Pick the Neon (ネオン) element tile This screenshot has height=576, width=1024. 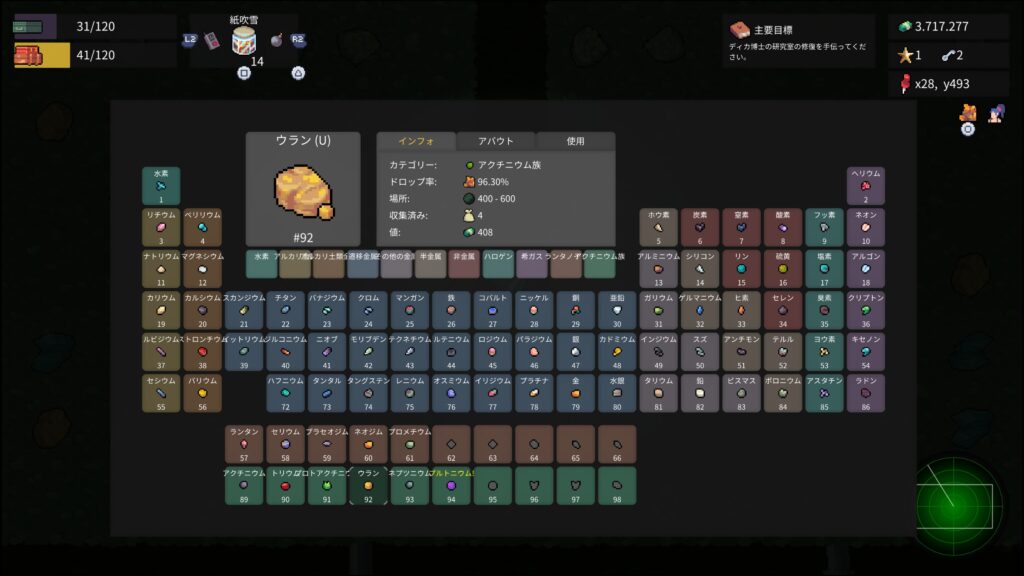[x=866, y=227]
